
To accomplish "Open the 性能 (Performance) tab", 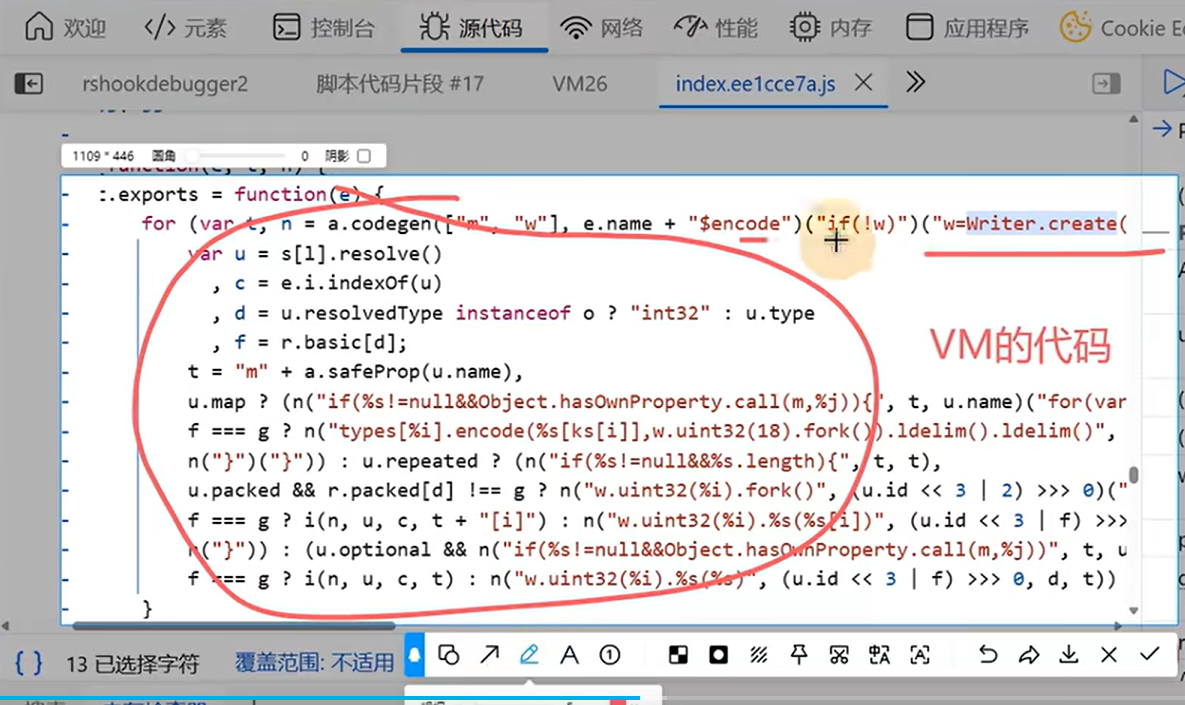I will (x=716, y=28).
